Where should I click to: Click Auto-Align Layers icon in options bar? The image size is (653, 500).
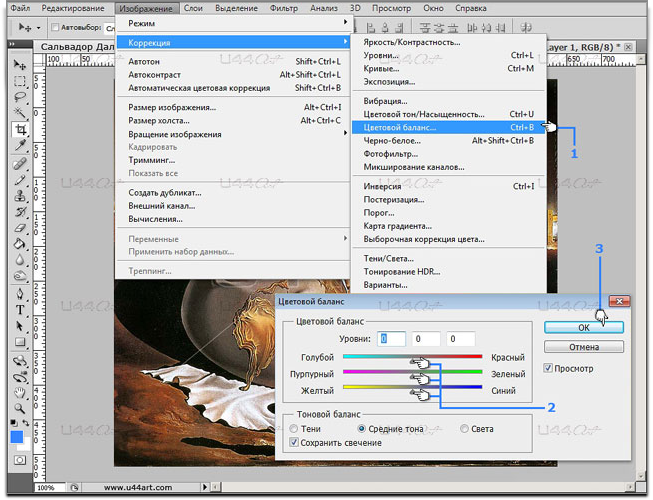pyautogui.click(x=526, y=28)
